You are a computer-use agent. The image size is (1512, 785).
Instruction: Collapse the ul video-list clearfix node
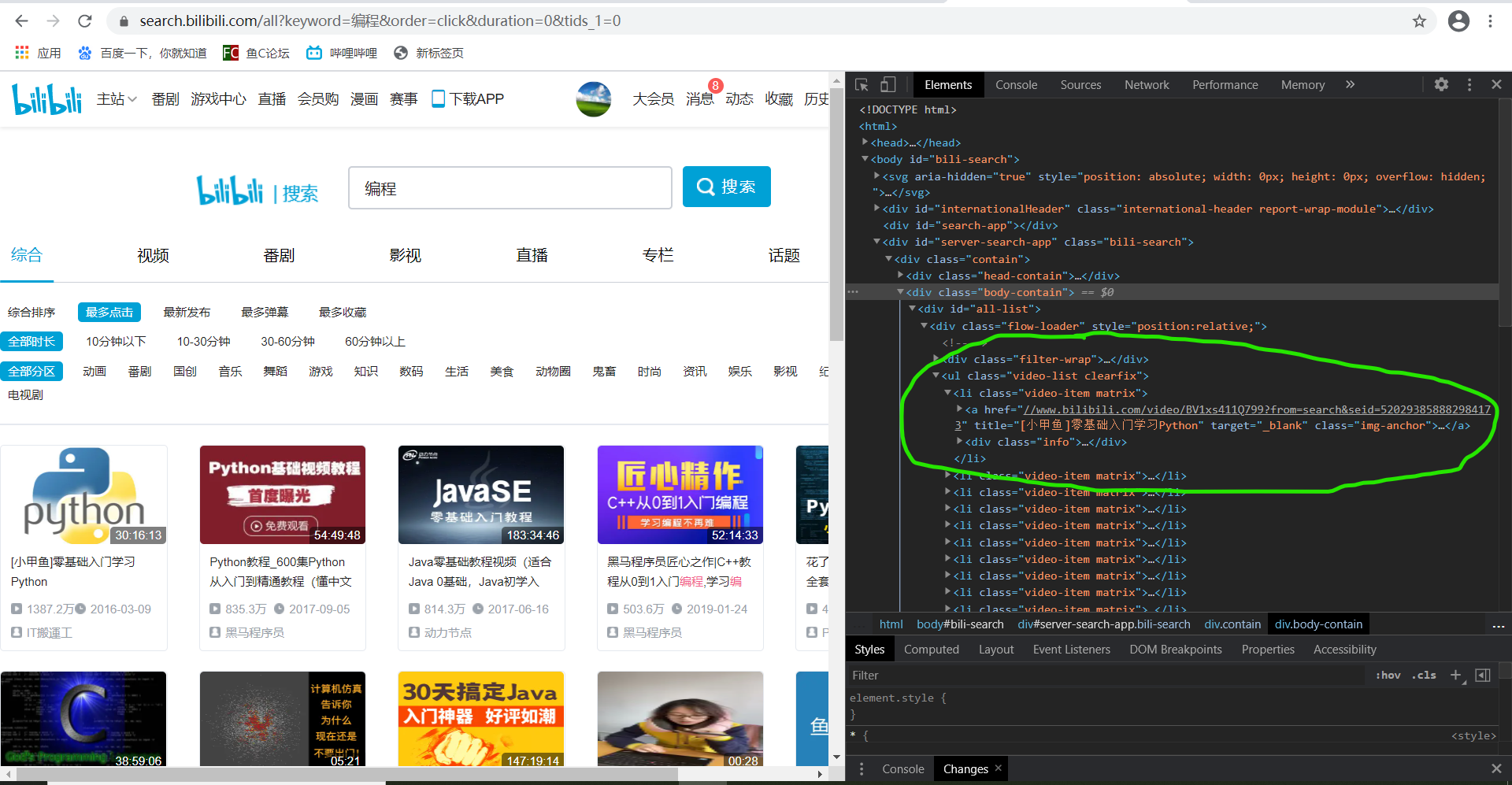[x=936, y=376]
